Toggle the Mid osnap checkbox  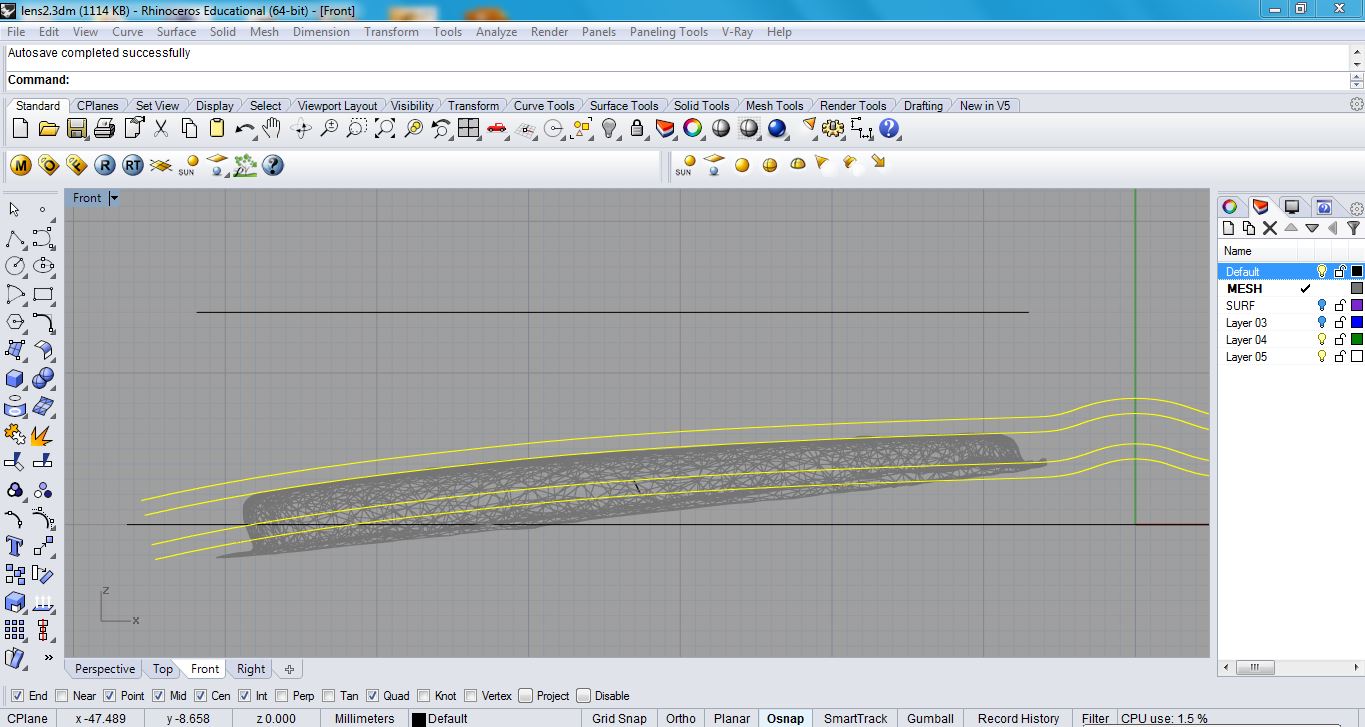(x=159, y=696)
